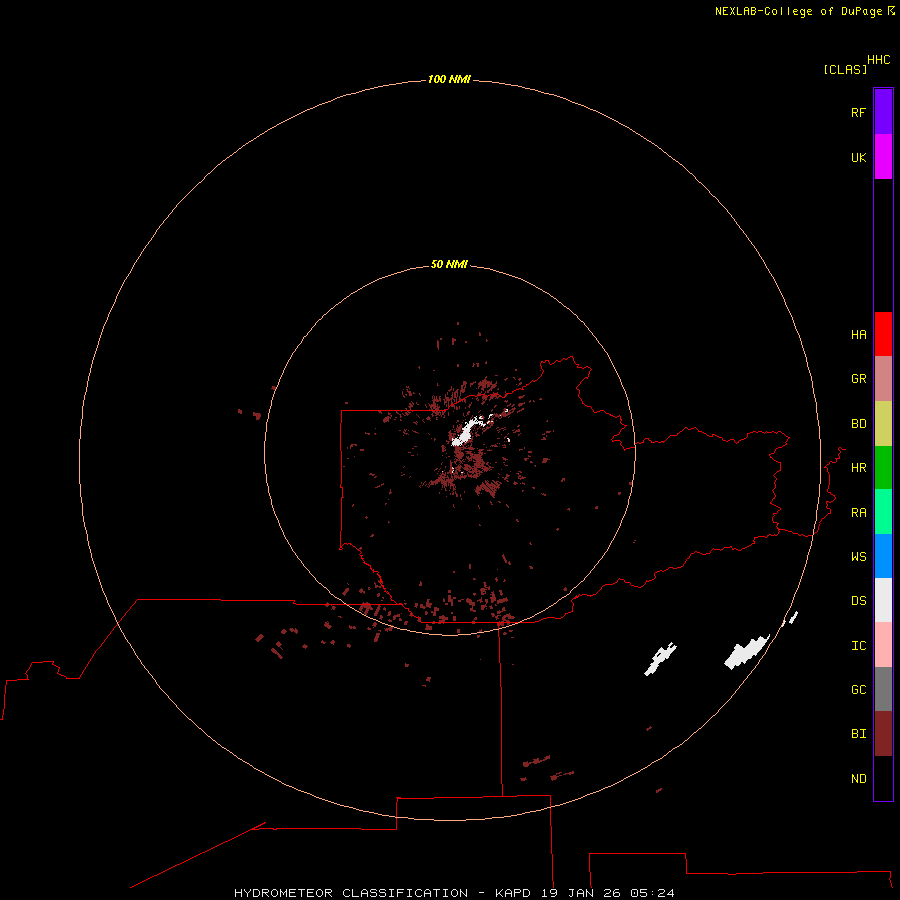This screenshot has width=900, height=900.
Task: Click the RF legend label
Action: pyautogui.click(x=858, y=112)
